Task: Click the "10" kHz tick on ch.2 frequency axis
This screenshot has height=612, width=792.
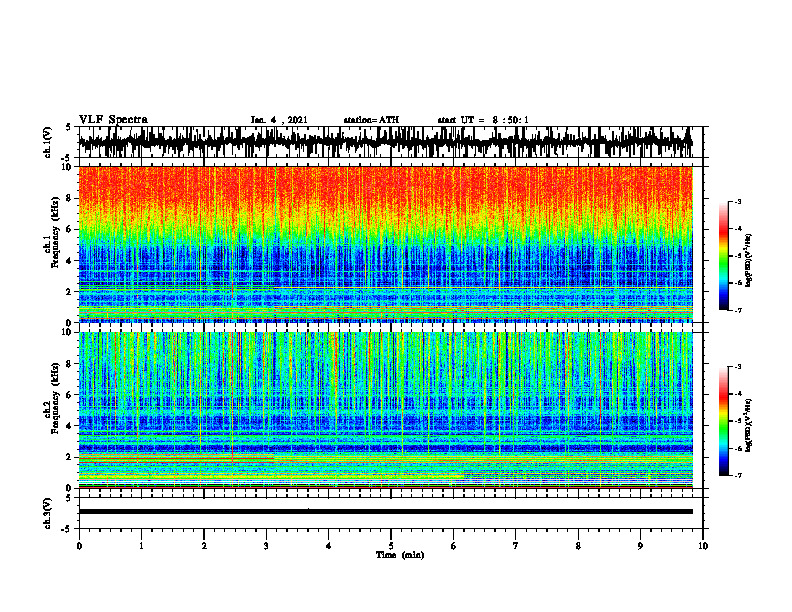Action: (67, 332)
